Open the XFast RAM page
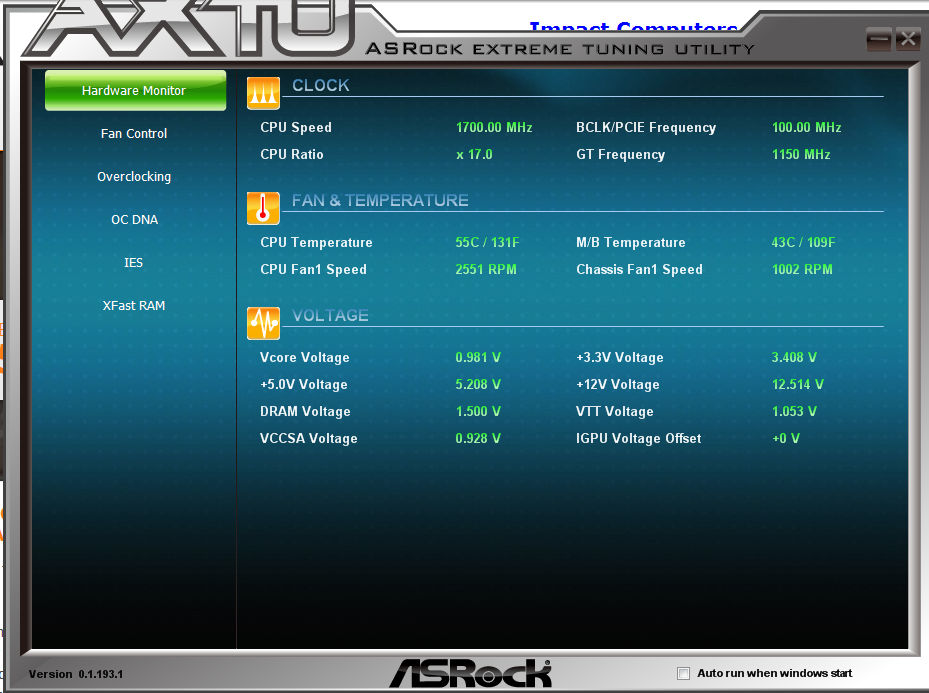The height and width of the screenshot is (693, 929). coord(134,306)
